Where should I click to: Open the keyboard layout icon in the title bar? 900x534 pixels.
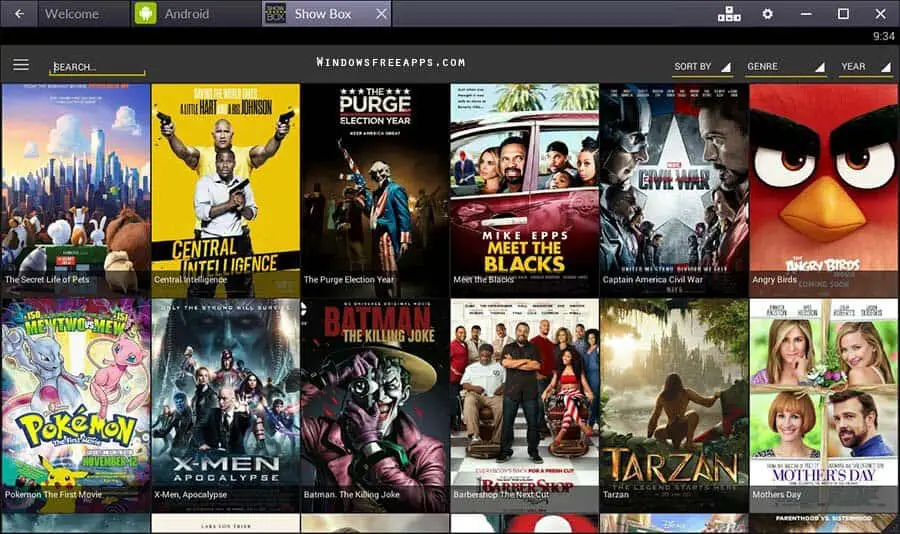[729, 13]
